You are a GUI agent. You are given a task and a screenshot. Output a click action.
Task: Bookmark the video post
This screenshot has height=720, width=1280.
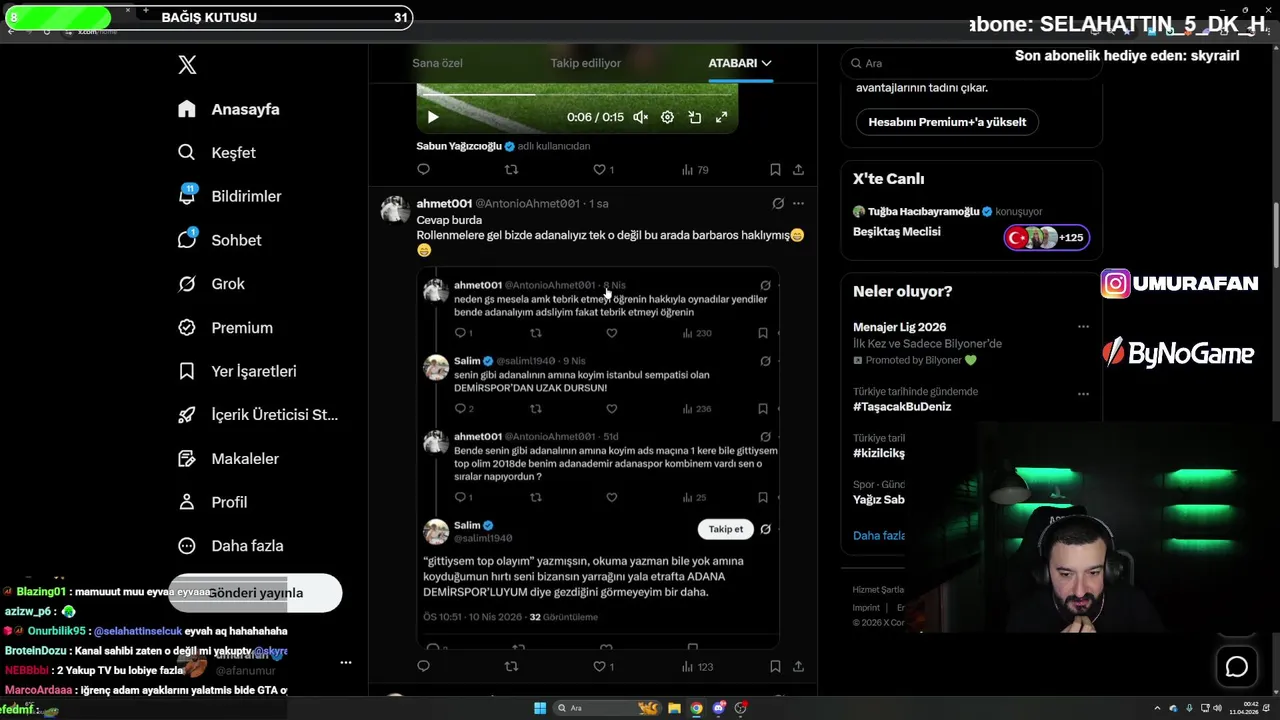[775, 170]
